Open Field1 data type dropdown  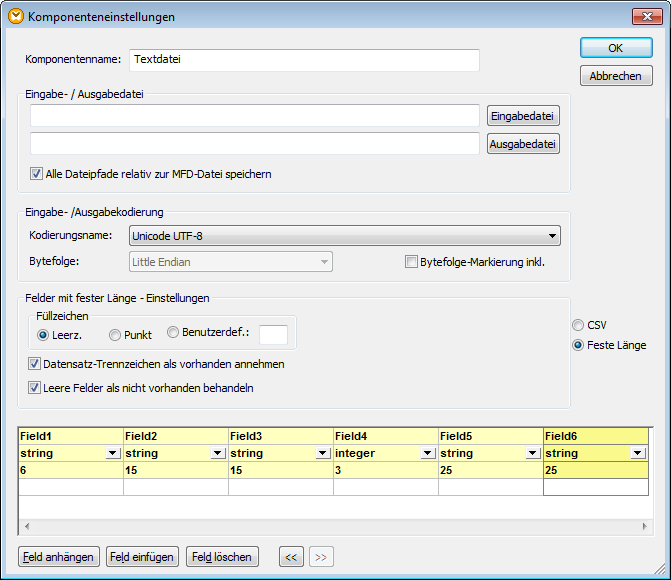(x=112, y=453)
